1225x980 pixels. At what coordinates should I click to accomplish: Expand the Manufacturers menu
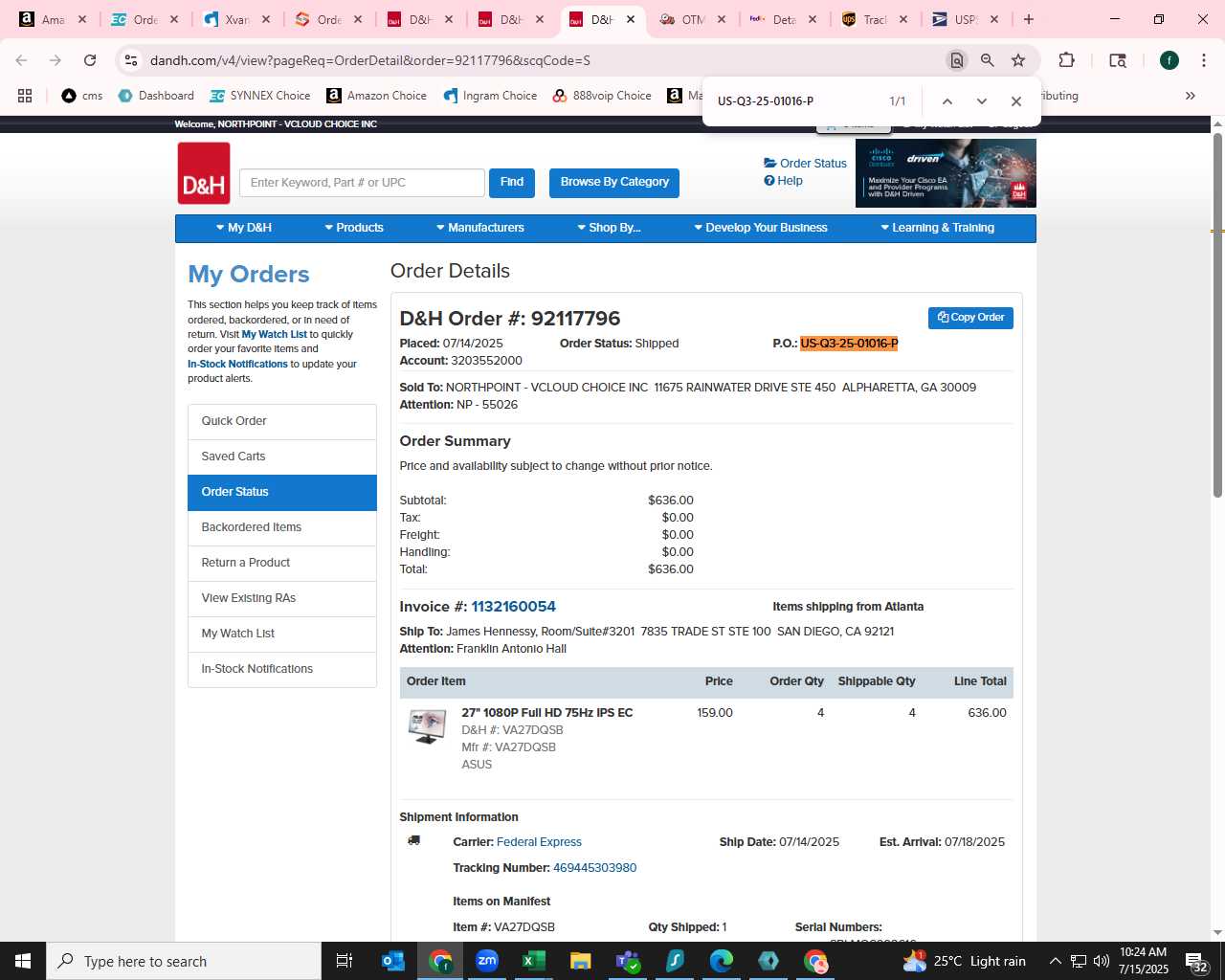480,228
